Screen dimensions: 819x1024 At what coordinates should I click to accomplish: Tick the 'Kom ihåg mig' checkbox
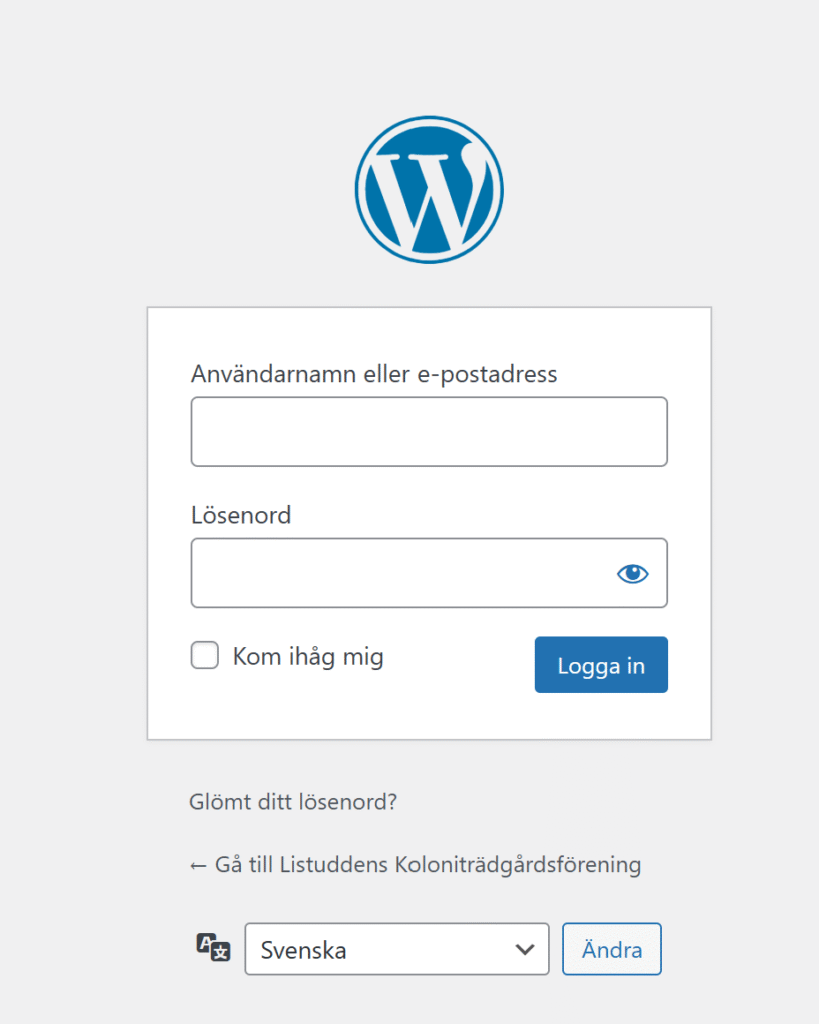point(205,655)
